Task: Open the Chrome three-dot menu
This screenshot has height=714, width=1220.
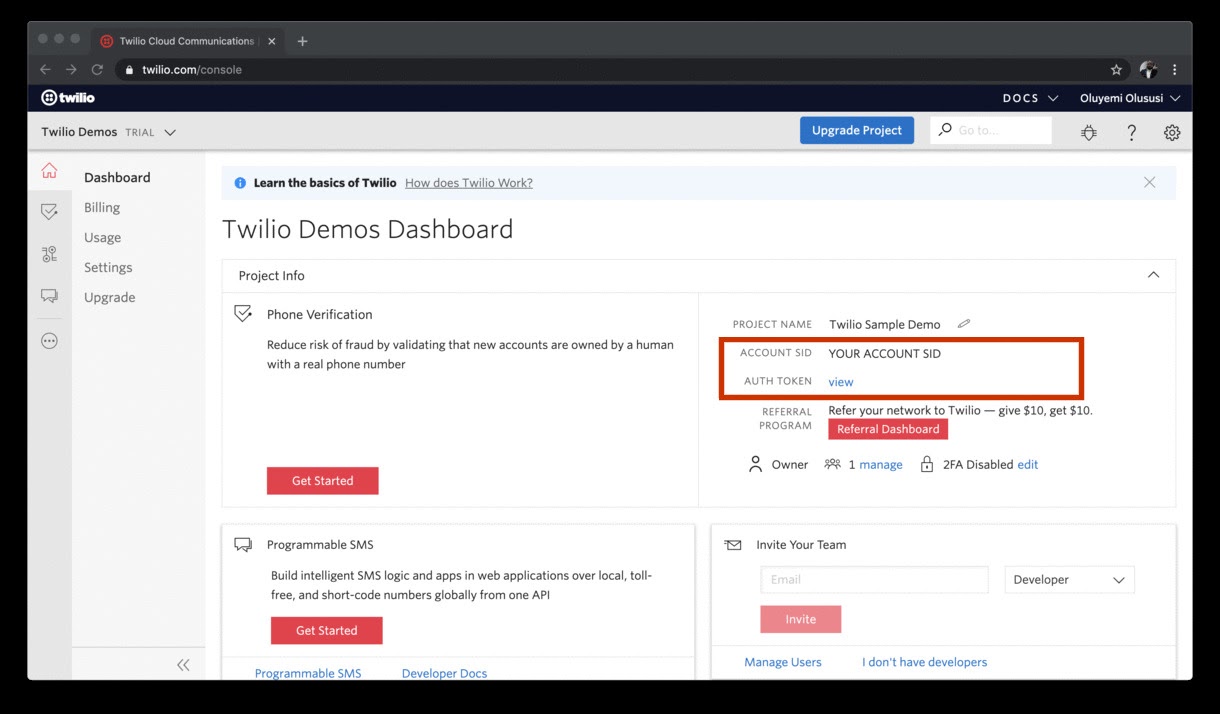Action: 1175,70
